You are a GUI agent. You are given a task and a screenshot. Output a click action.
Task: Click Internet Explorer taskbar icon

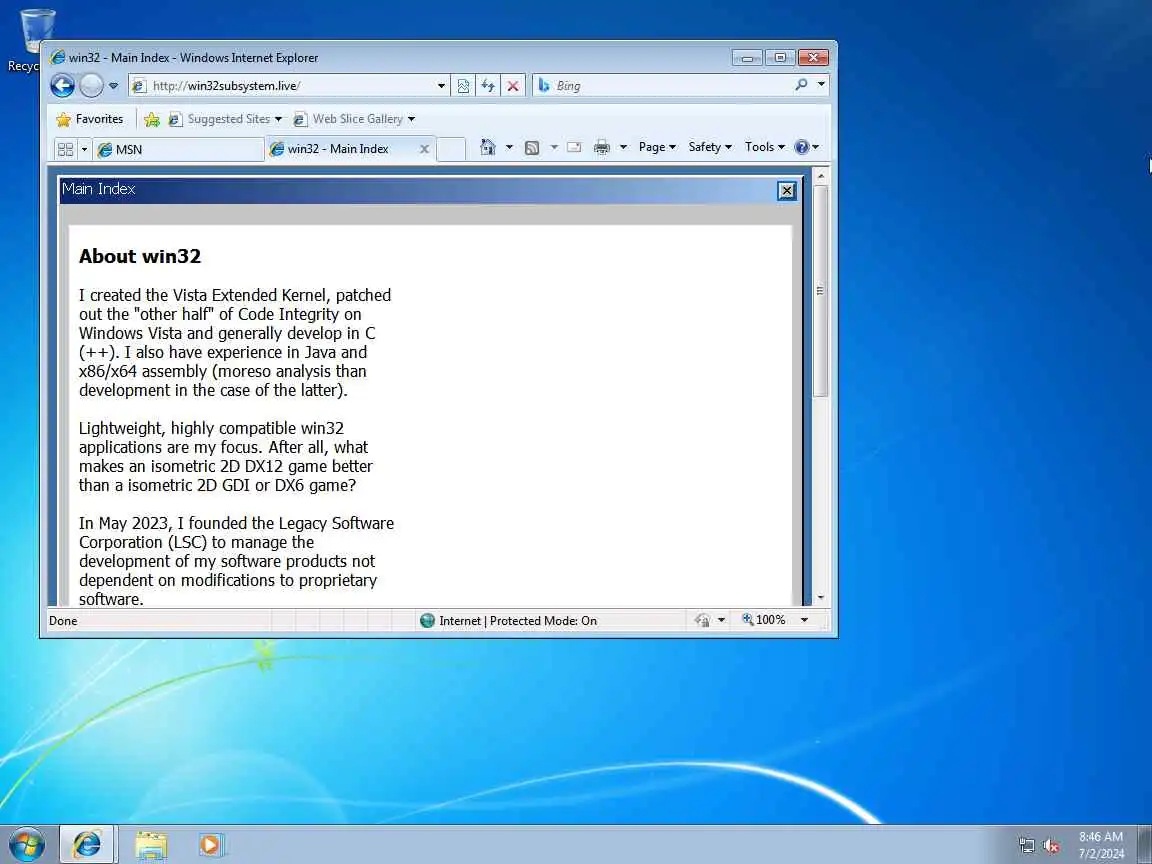[x=87, y=845]
